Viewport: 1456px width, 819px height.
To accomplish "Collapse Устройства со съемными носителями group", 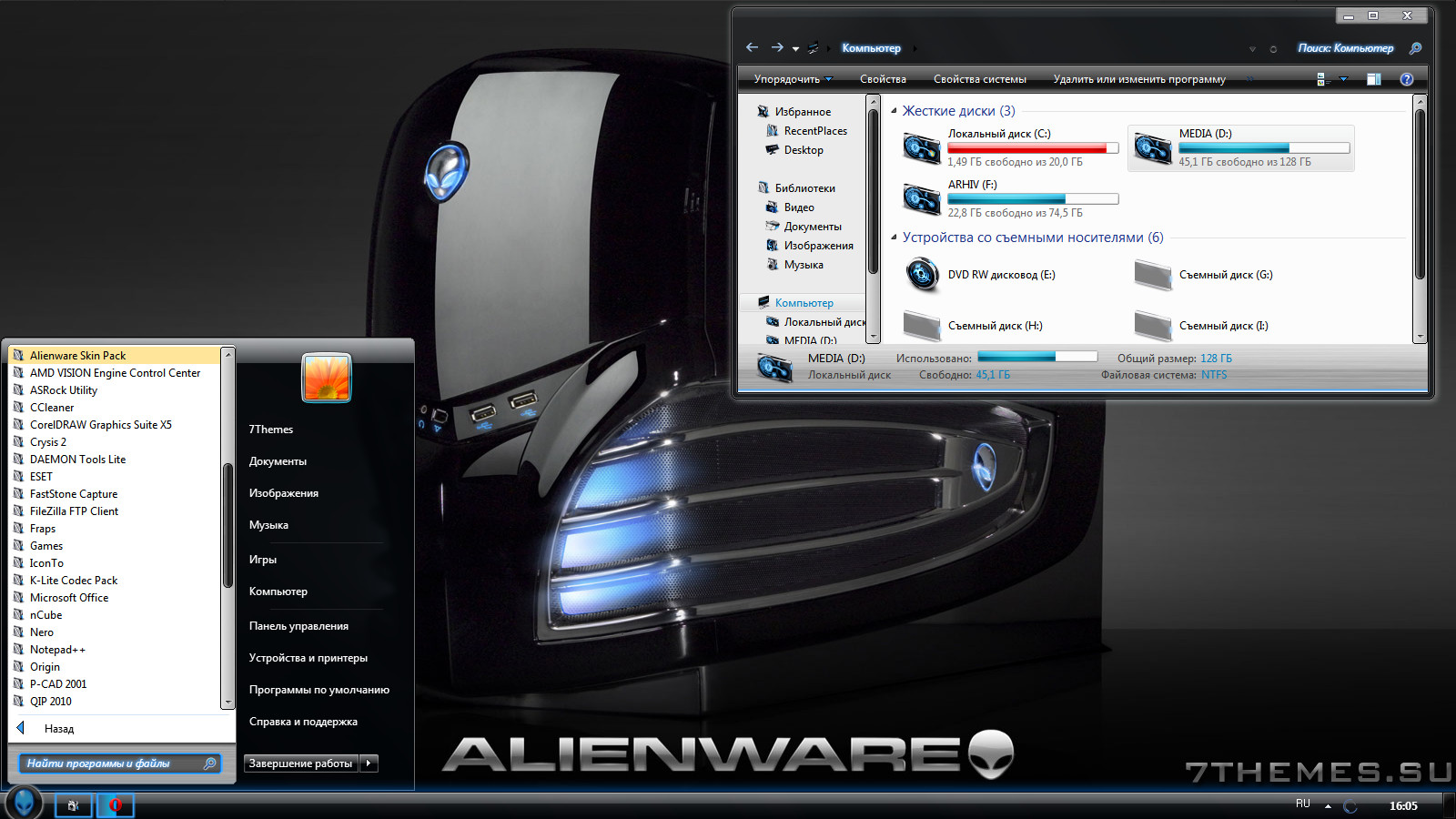I will pos(894,237).
